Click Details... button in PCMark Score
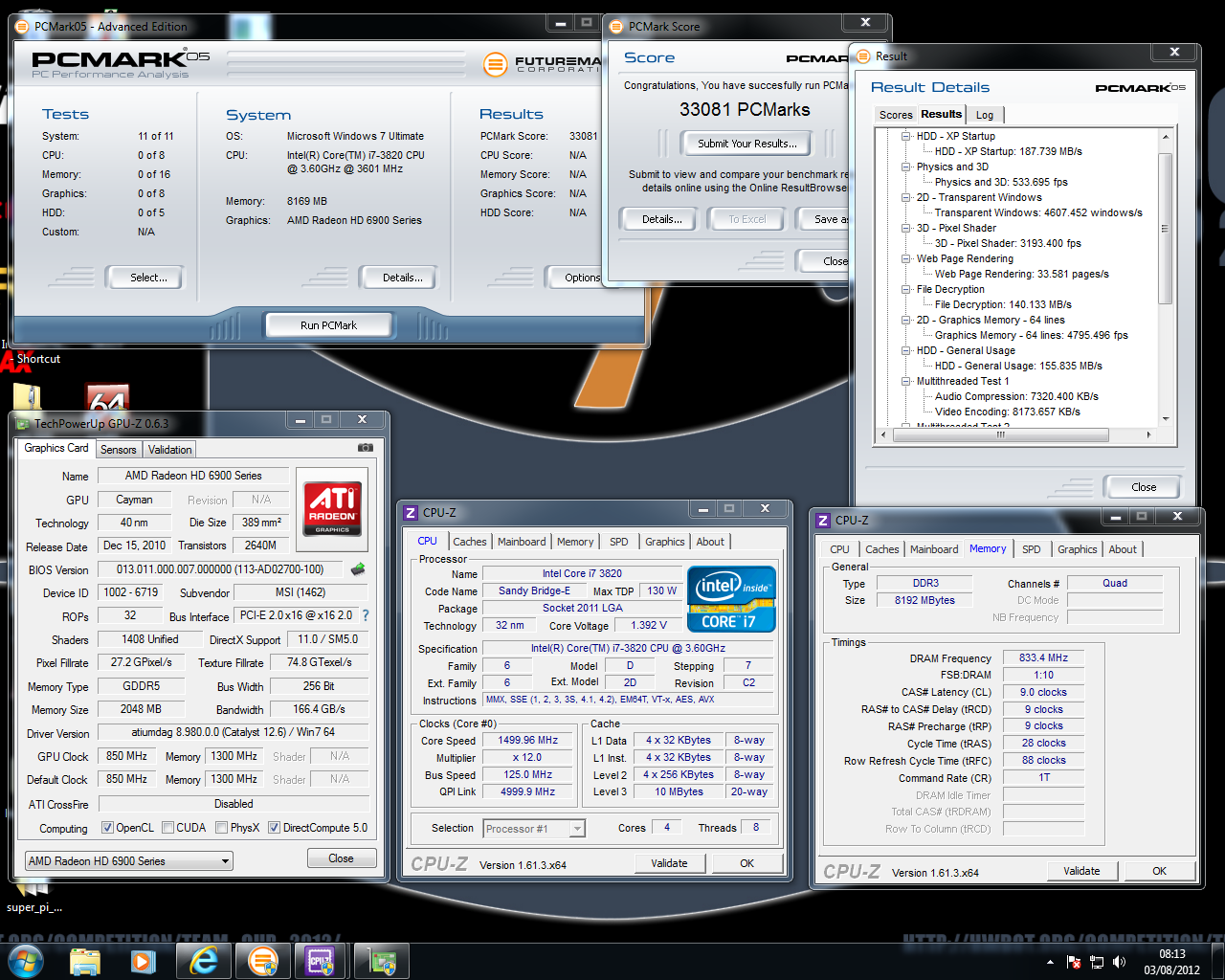The height and width of the screenshot is (980, 1225). point(662,219)
